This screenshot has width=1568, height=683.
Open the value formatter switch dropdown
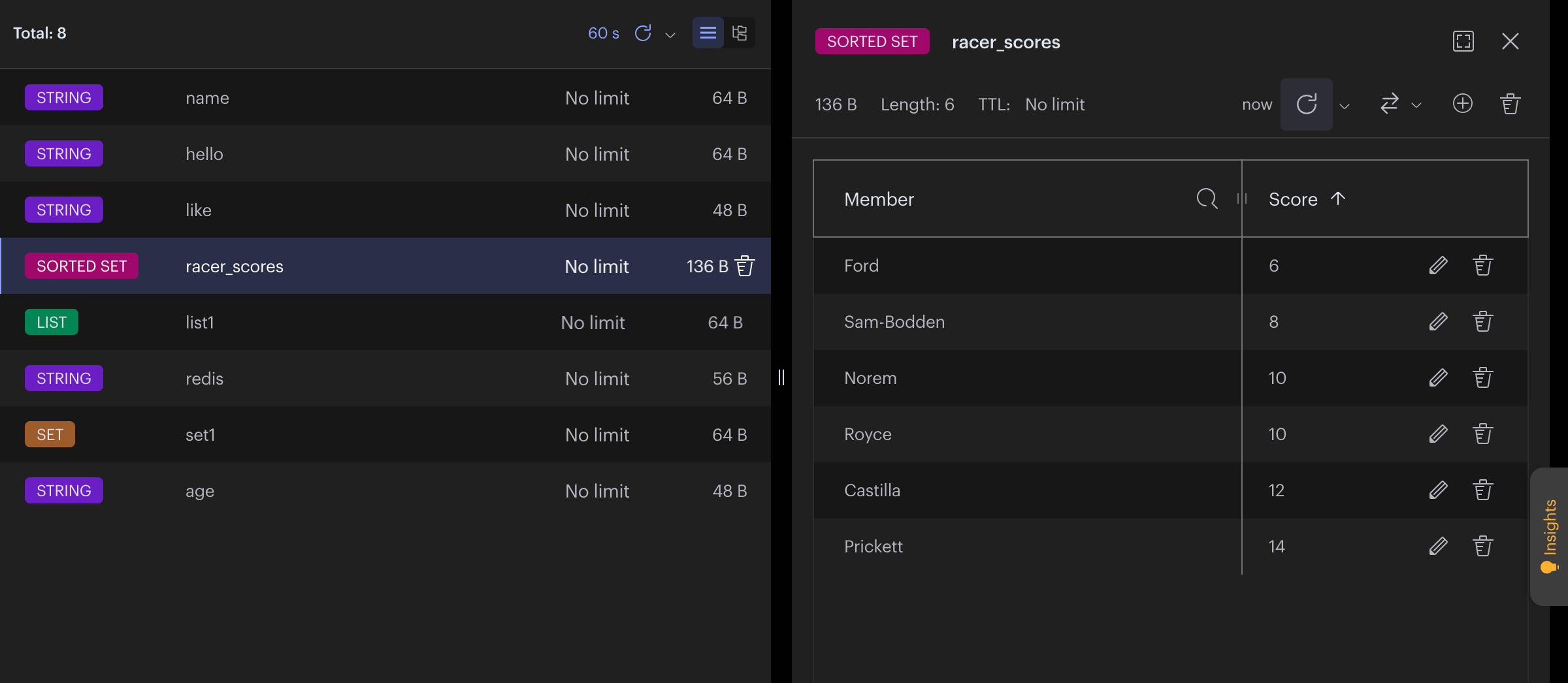[x=1401, y=104]
